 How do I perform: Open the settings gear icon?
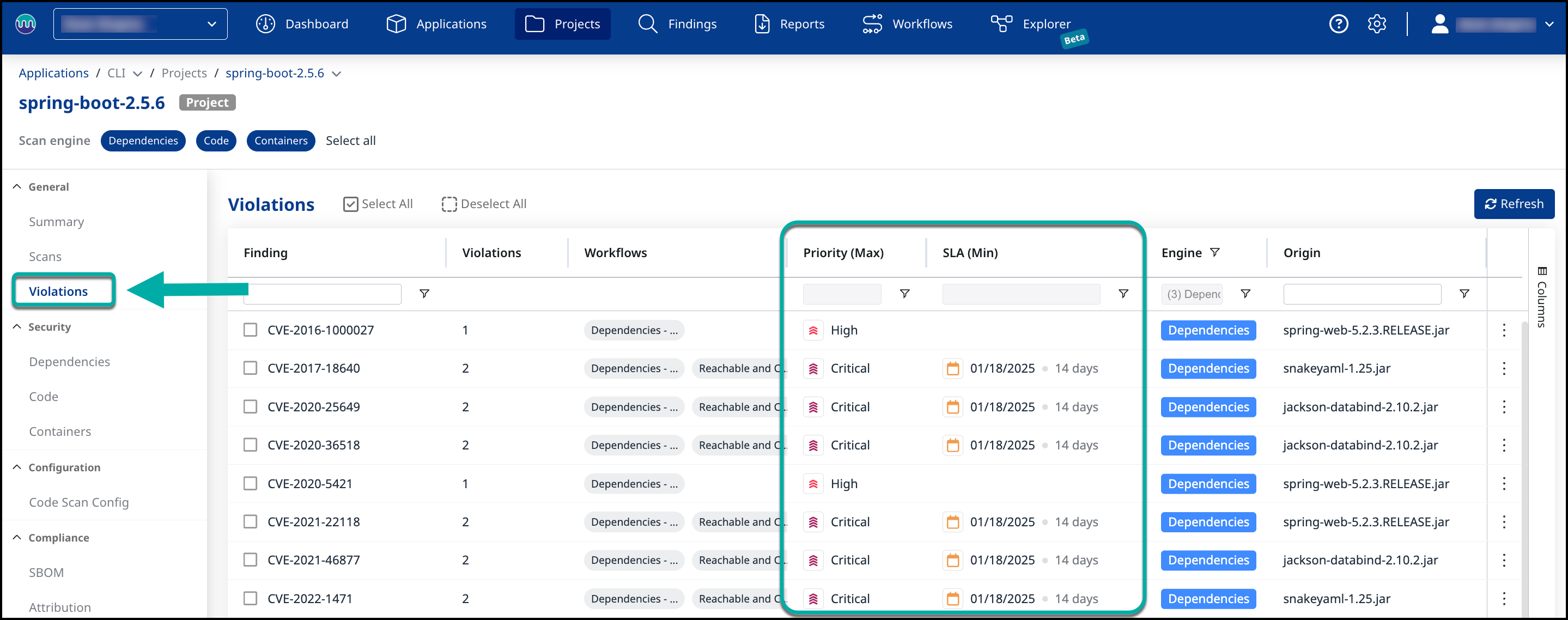[x=1376, y=24]
